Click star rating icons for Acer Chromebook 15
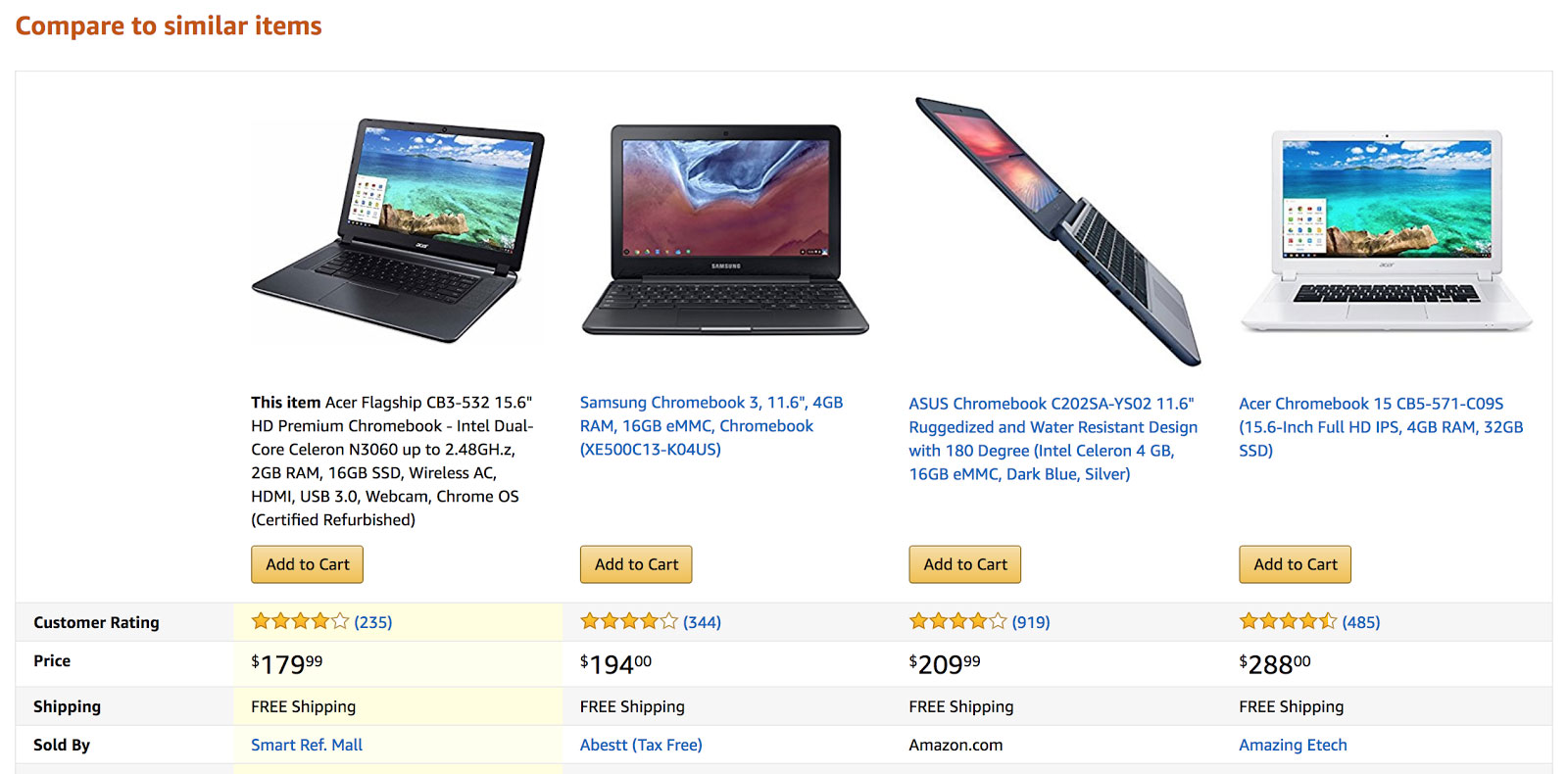1568x774 pixels. pos(1288,621)
